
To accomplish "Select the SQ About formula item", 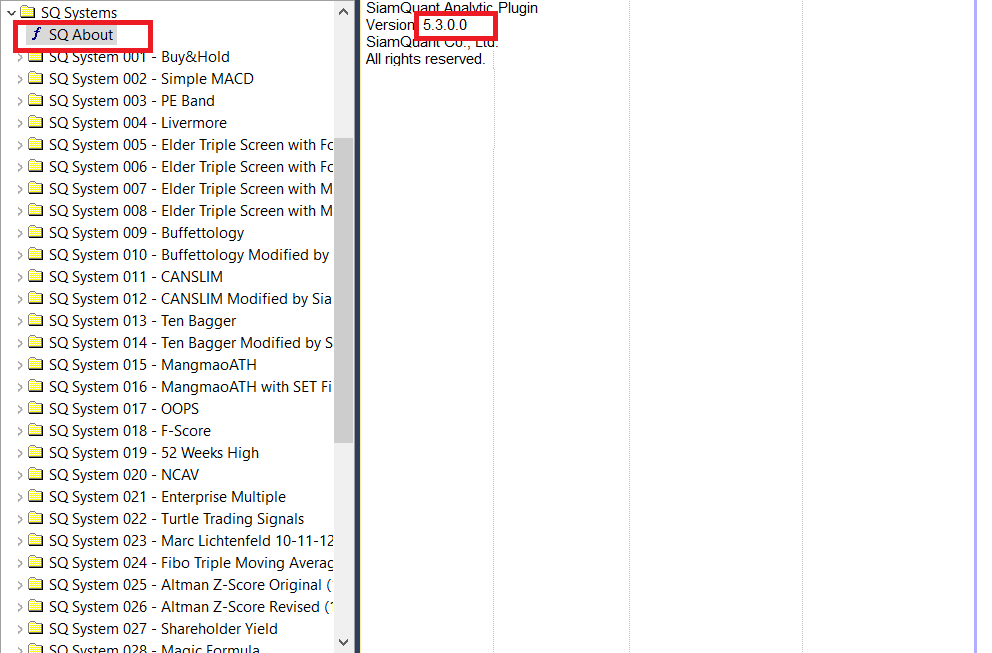I will 81,35.
